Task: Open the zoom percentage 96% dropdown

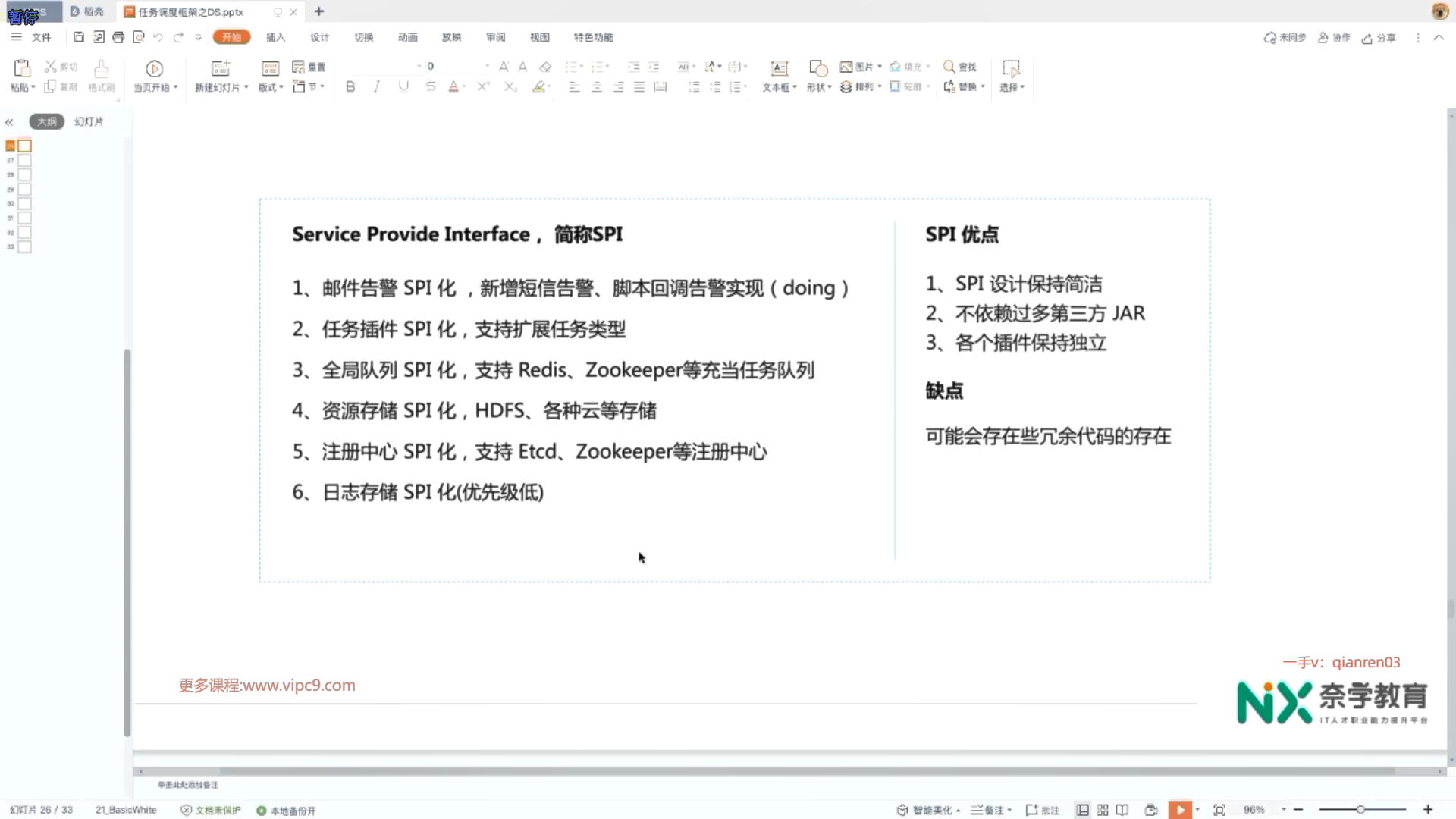Action: tap(1284, 810)
